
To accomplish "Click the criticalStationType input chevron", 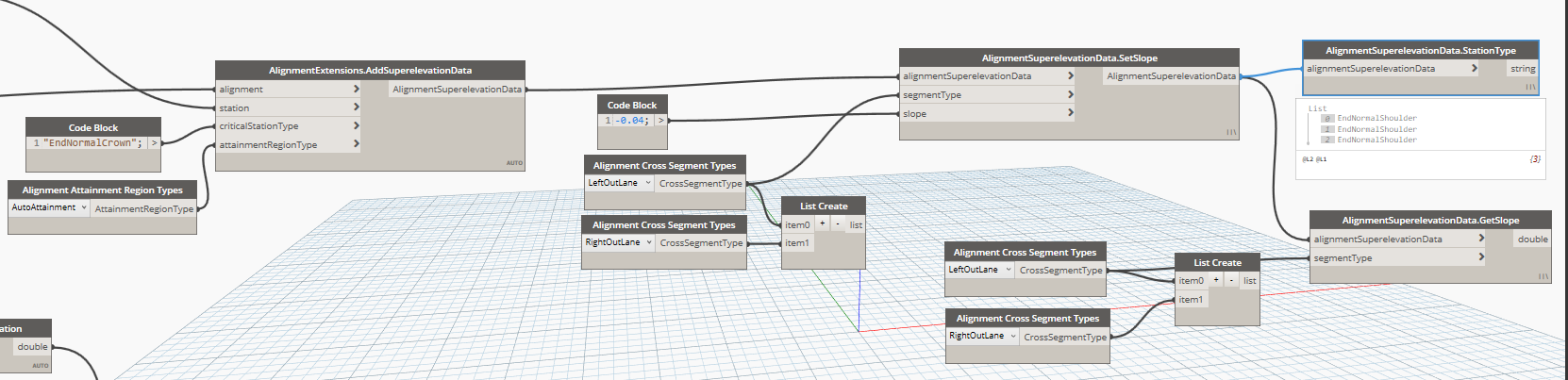I will coord(356,125).
